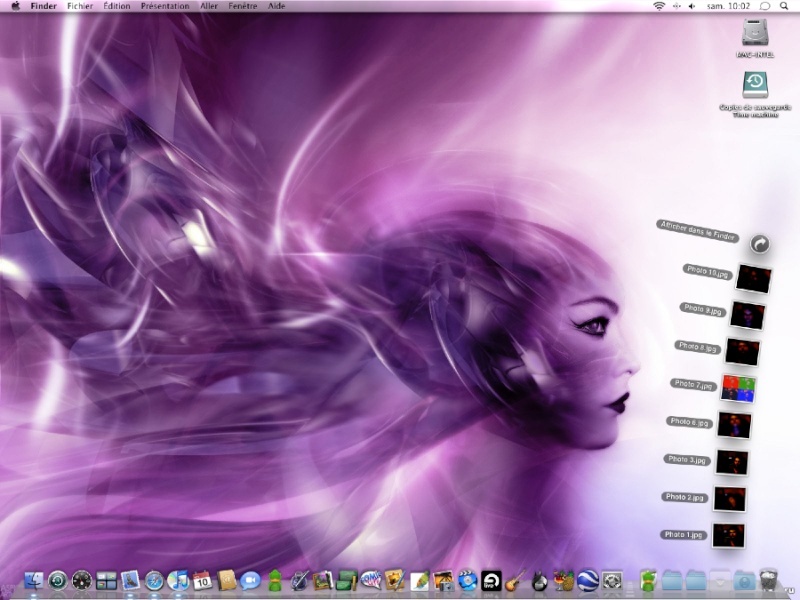Open the Photo 3.jpg thumbnail
This screenshot has width=800, height=600.
pos(732,462)
